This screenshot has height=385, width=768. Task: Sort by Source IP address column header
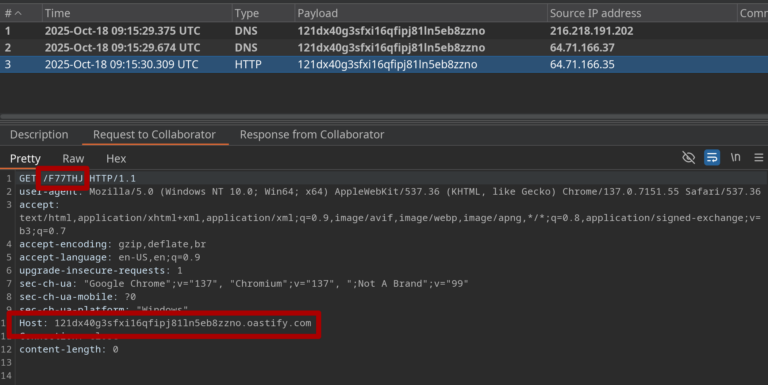point(642,13)
